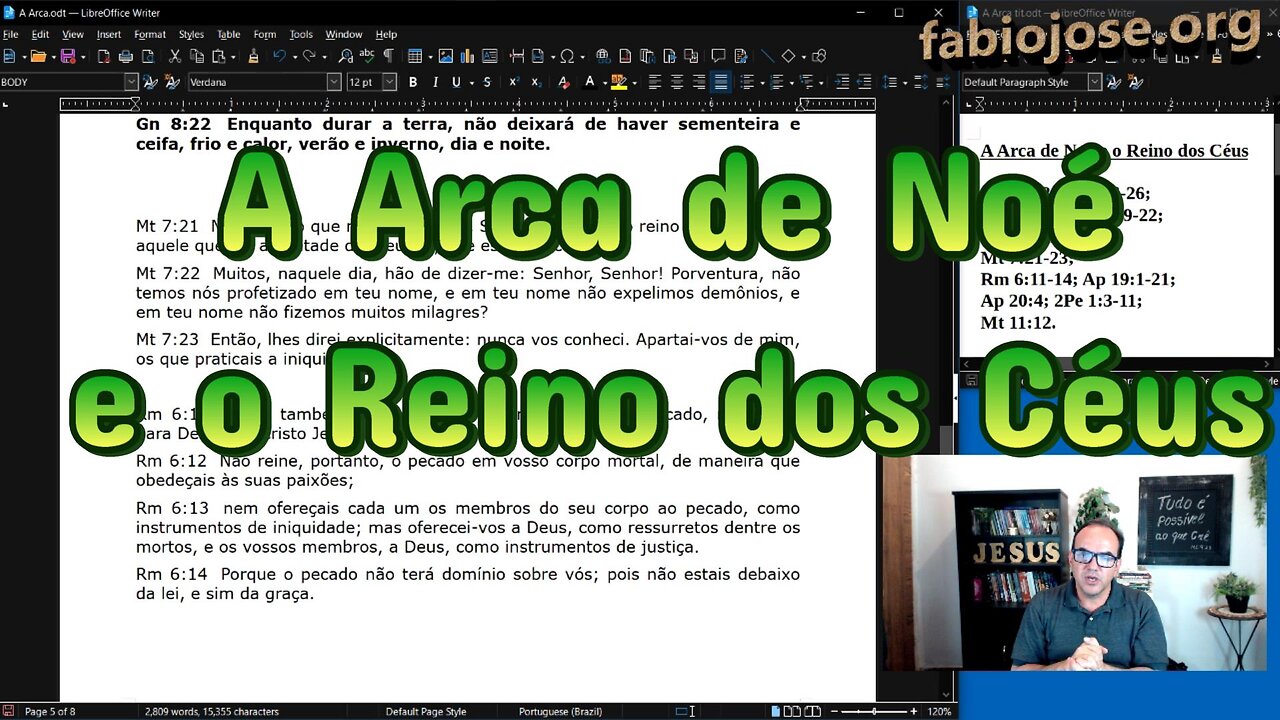Click Portuguese (Brazil) language field
The image size is (1280, 720).
pos(560,712)
